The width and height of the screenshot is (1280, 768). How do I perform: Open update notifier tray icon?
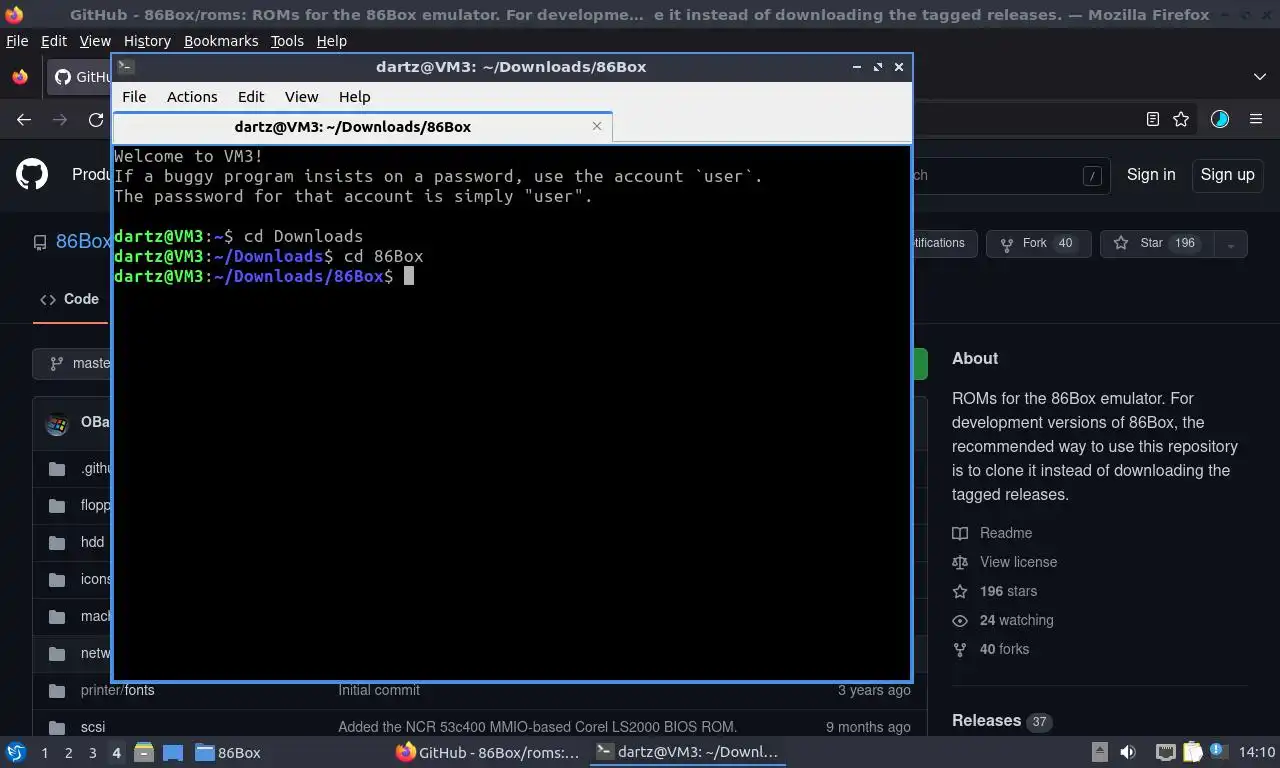point(1218,751)
